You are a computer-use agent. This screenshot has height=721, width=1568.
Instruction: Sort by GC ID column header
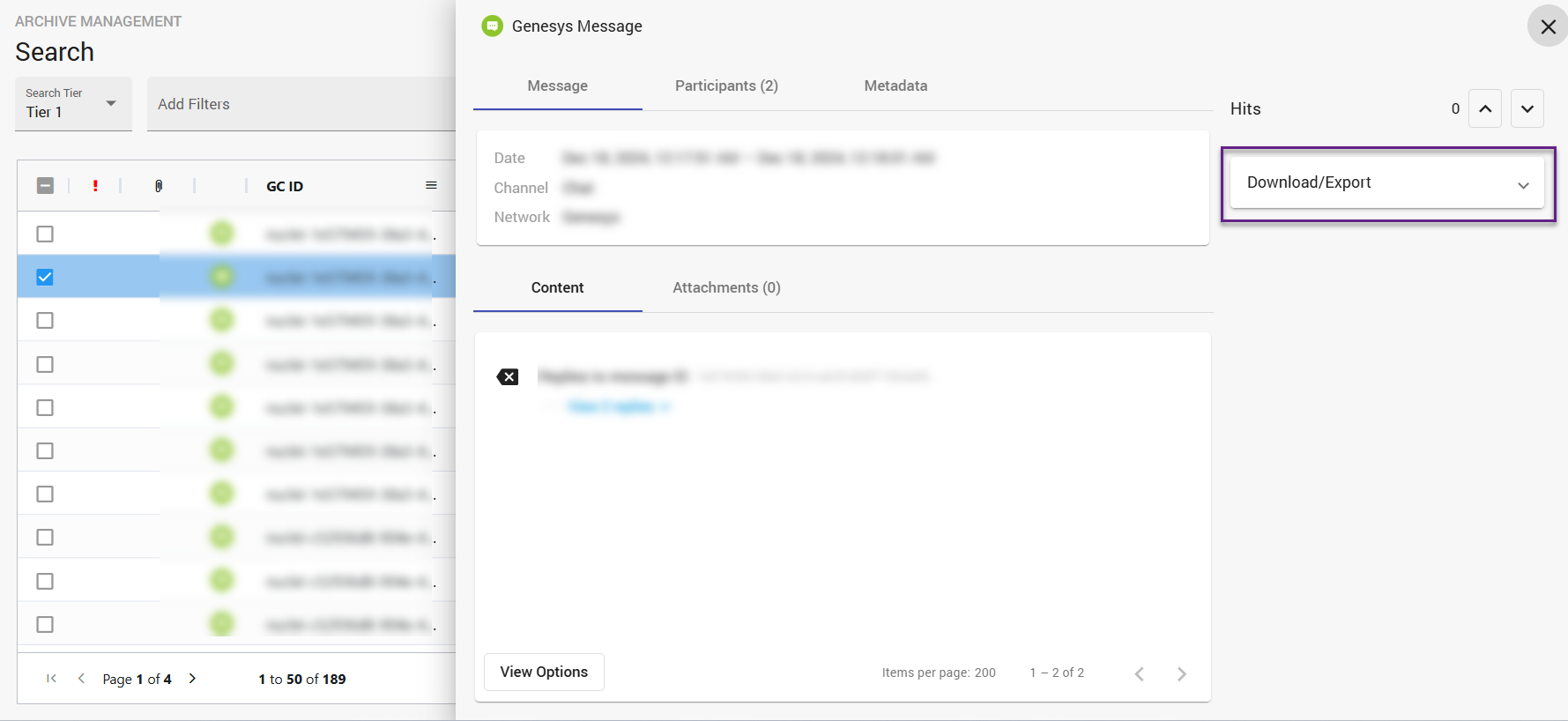pyautogui.click(x=285, y=186)
